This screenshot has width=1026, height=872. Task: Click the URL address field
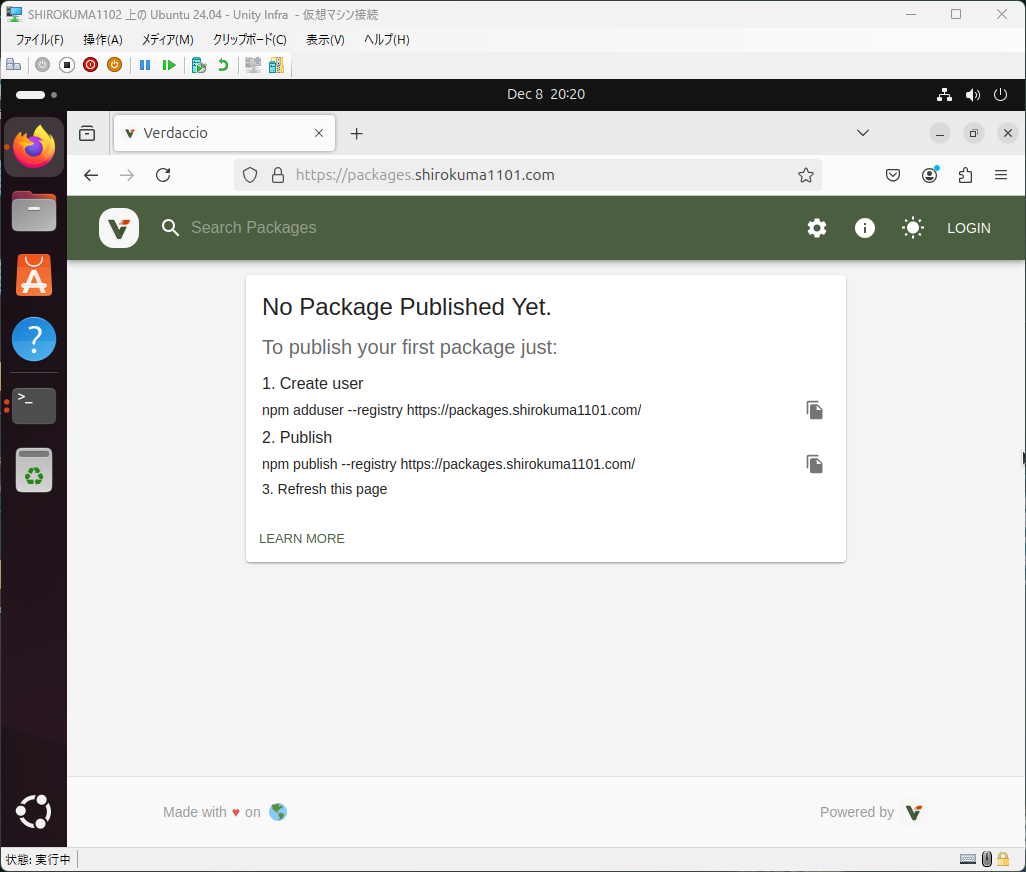(x=527, y=175)
